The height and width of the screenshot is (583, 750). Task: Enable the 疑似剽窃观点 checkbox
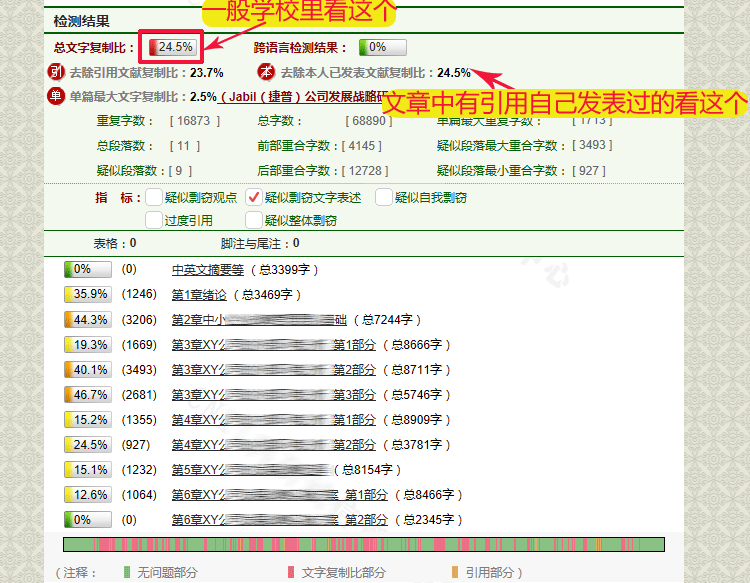tap(154, 197)
